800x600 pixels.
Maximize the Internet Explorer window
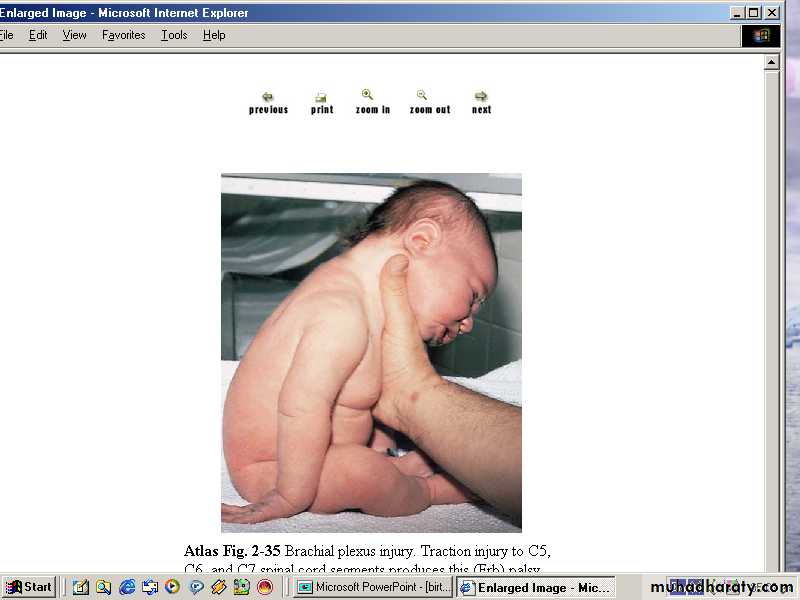click(x=755, y=13)
